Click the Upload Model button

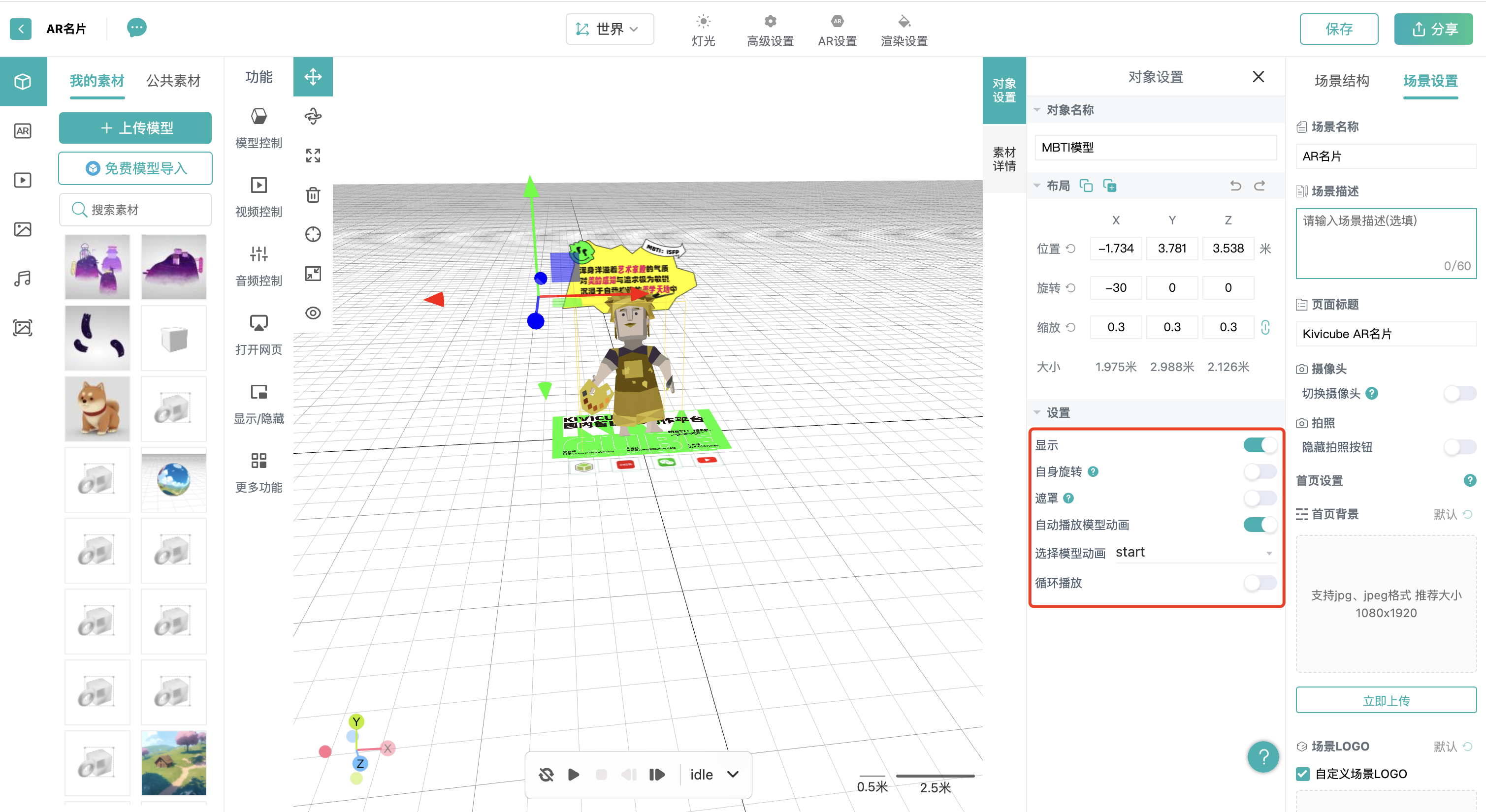pyautogui.click(x=135, y=128)
